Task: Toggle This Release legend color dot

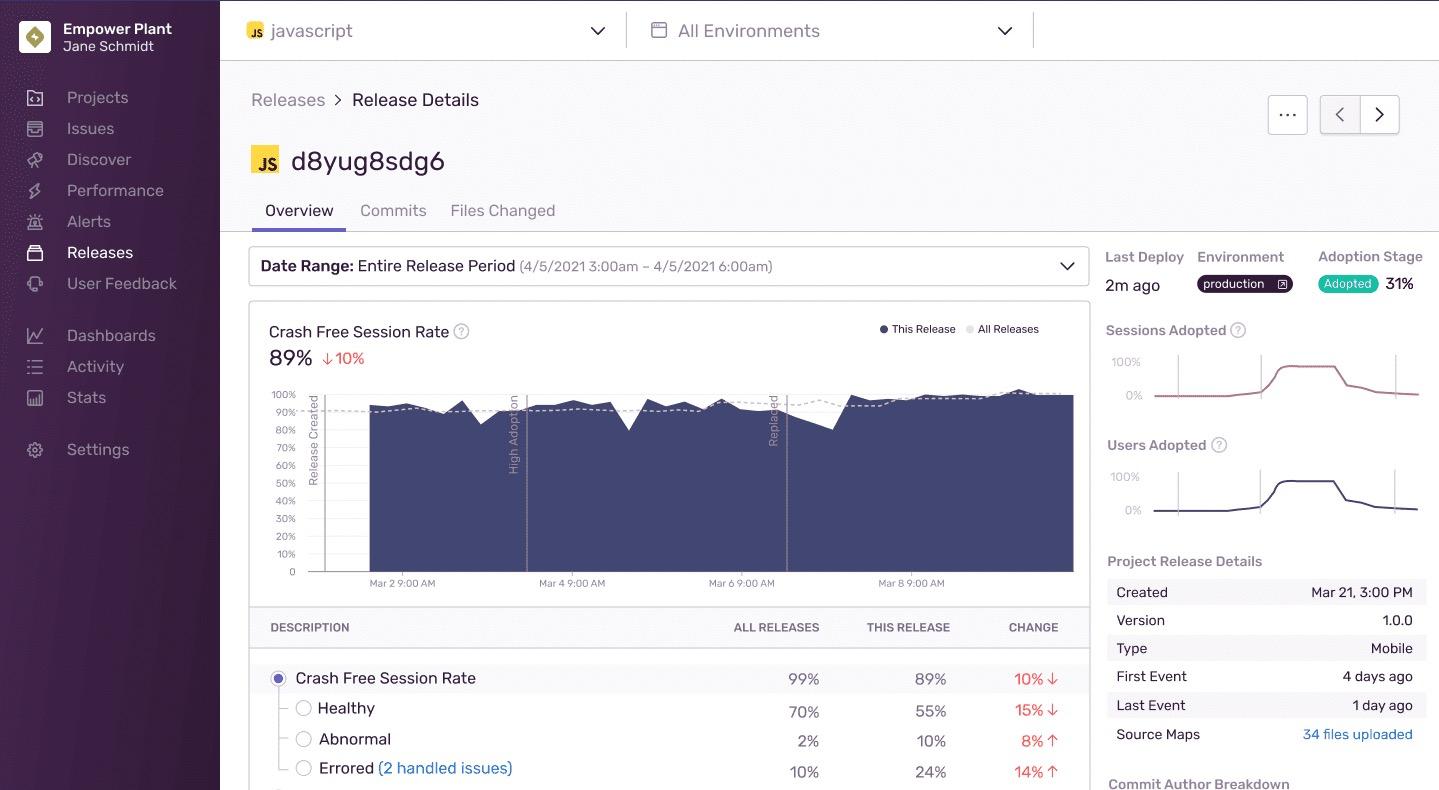Action: click(884, 329)
